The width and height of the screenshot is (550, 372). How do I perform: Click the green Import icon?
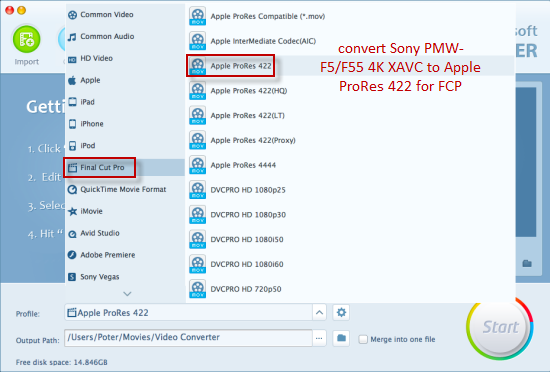pyautogui.click(x=27, y=39)
